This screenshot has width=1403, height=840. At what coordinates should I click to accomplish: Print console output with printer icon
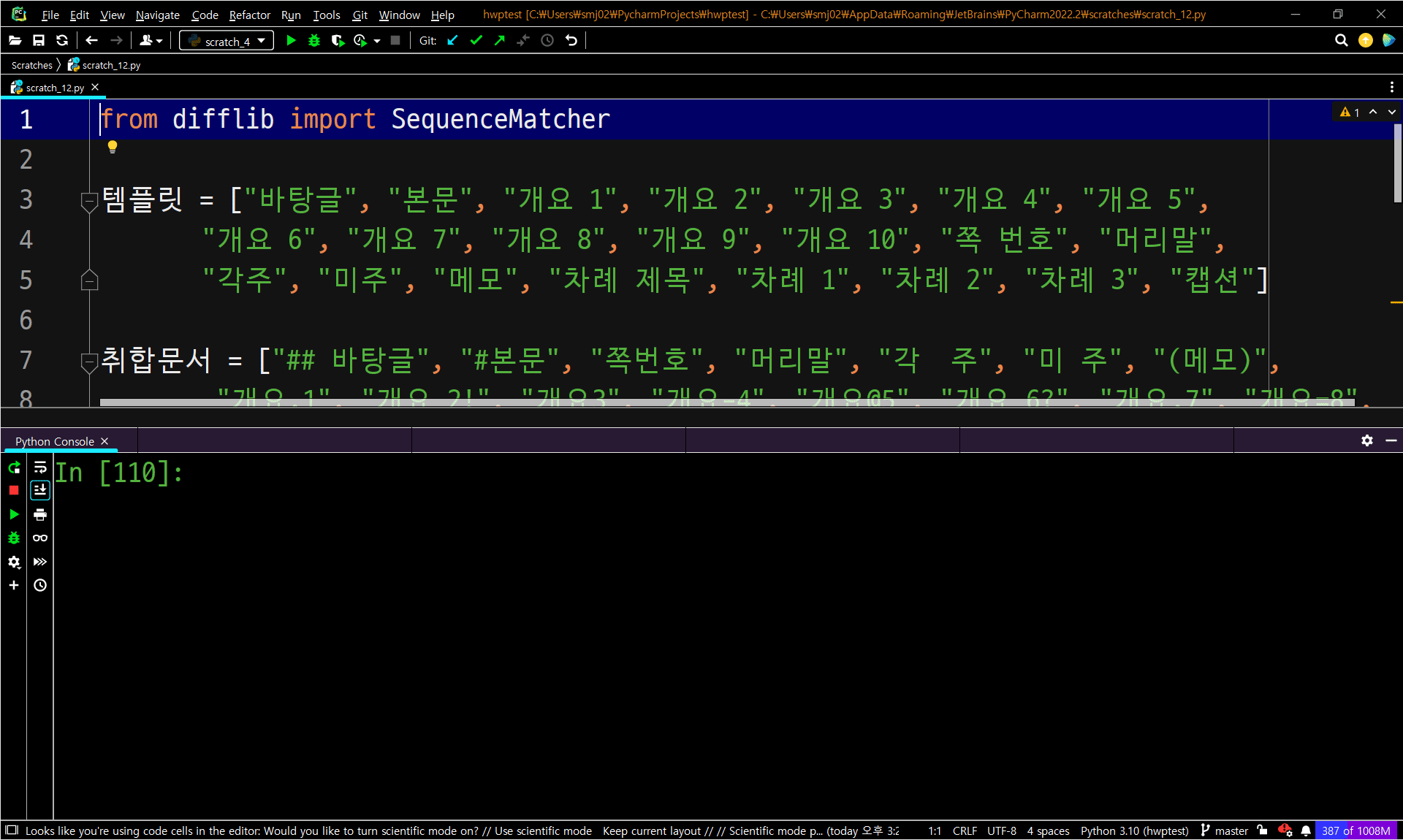pos(40,515)
